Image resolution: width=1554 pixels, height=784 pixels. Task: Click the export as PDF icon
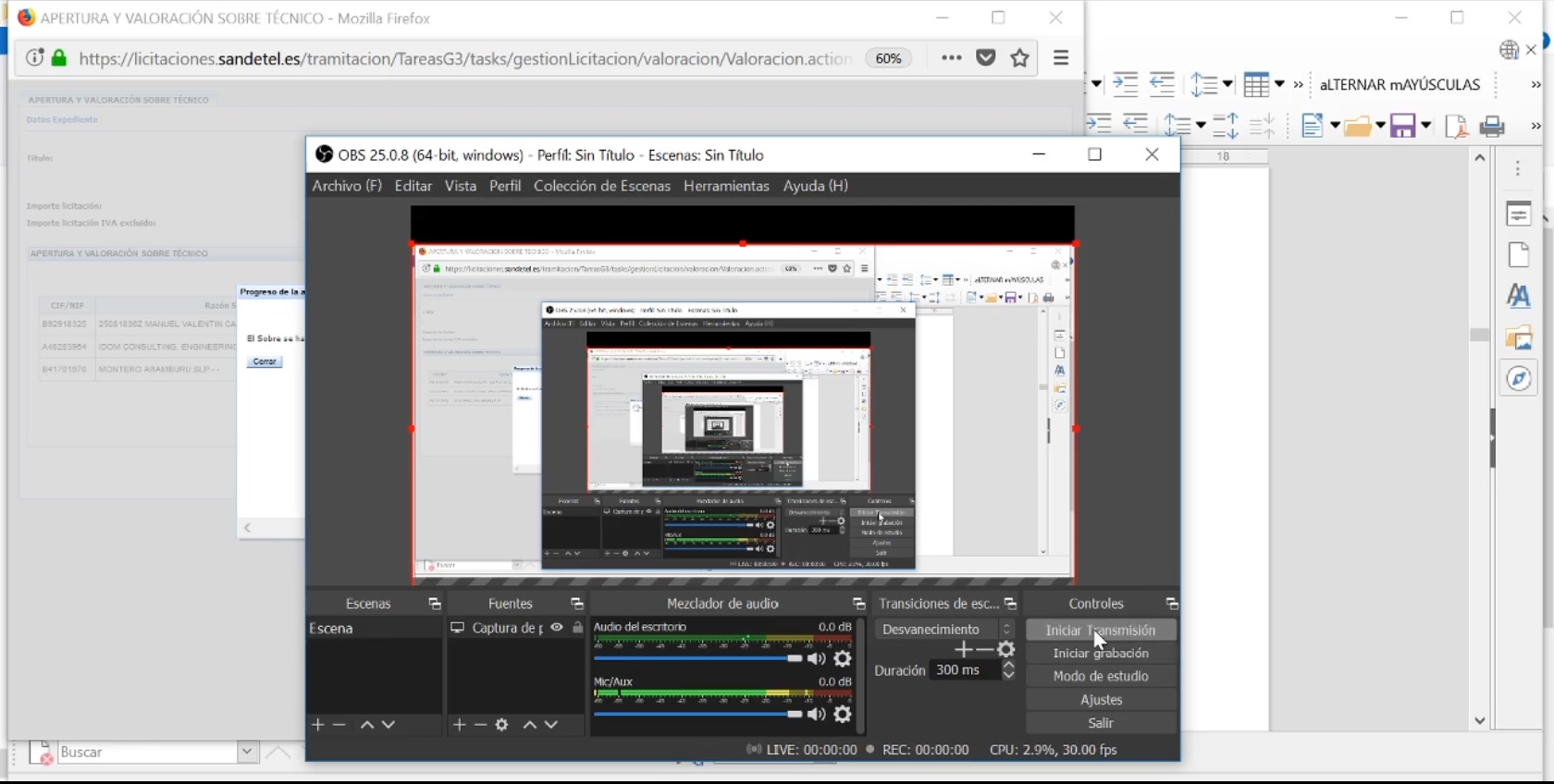click(x=1456, y=126)
